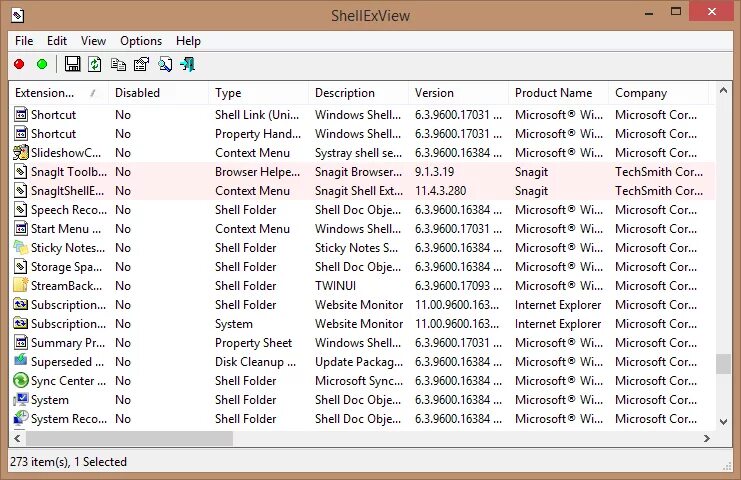Open the View menu
The height and width of the screenshot is (480, 741).
(93, 41)
